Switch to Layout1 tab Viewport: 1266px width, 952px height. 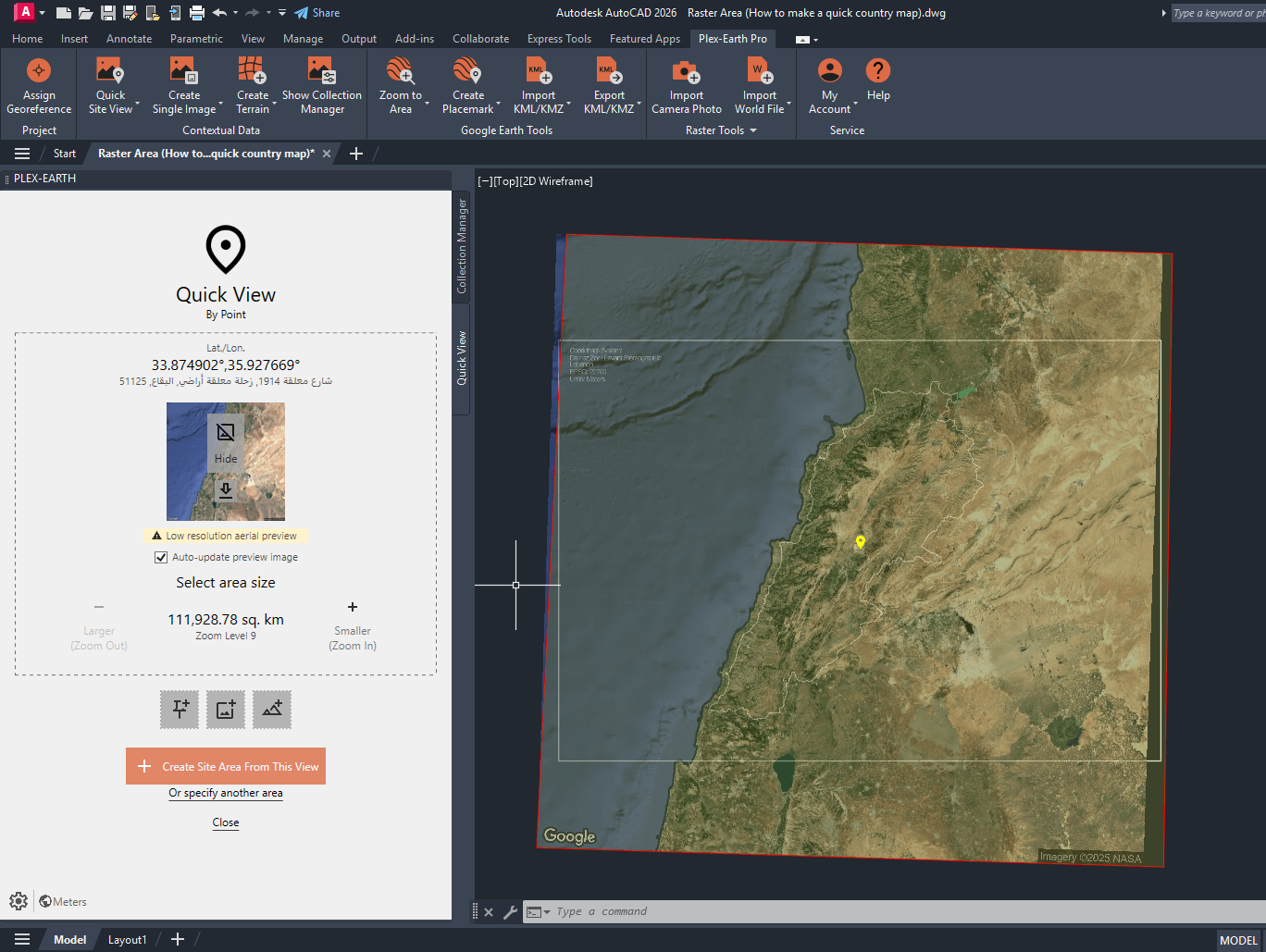[127, 940]
